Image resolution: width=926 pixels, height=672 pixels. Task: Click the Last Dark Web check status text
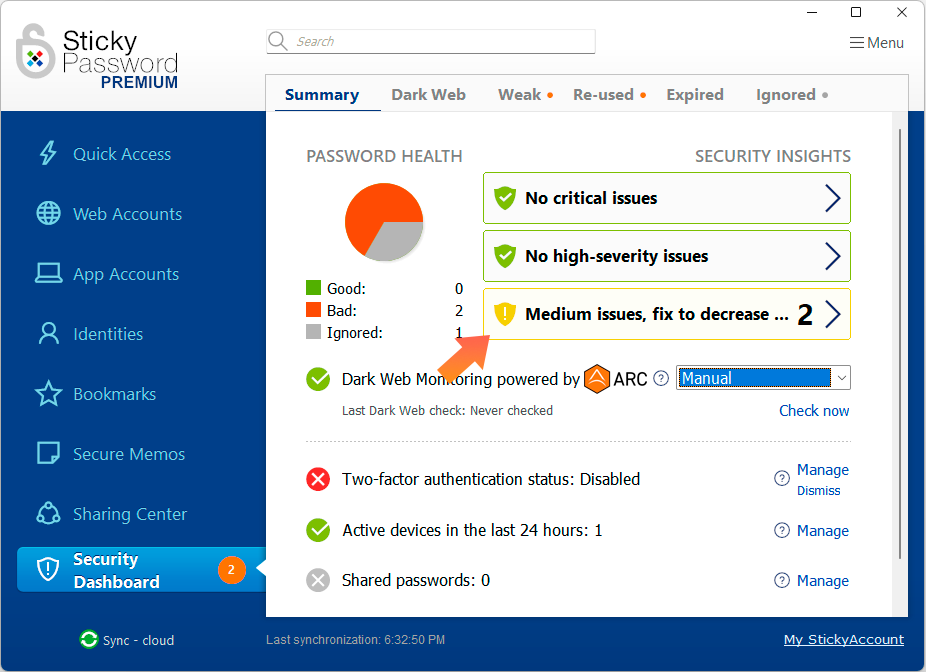[x=447, y=410]
